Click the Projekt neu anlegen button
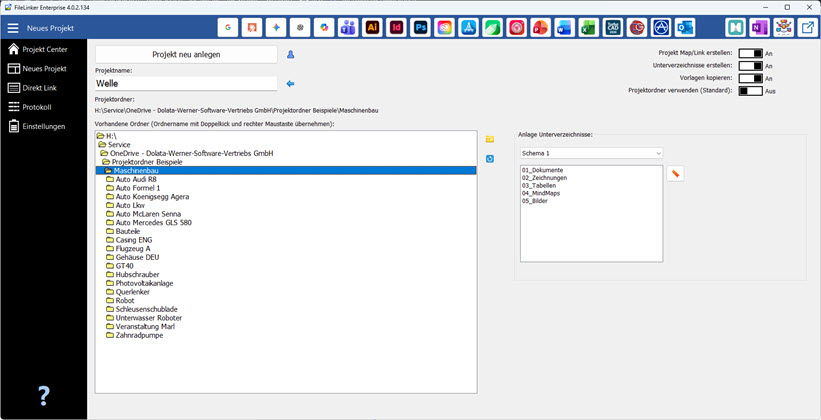The width and height of the screenshot is (821, 420). pos(186,54)
